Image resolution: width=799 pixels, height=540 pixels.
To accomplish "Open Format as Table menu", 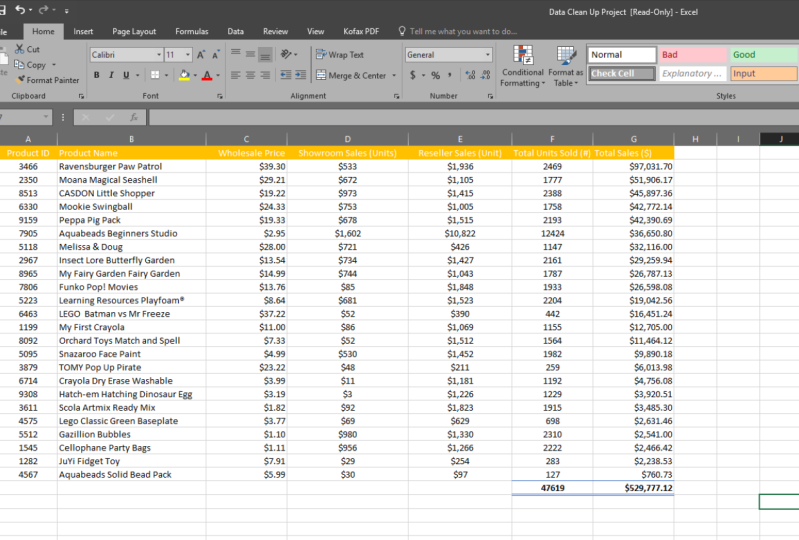I will (x=566, y=66).
